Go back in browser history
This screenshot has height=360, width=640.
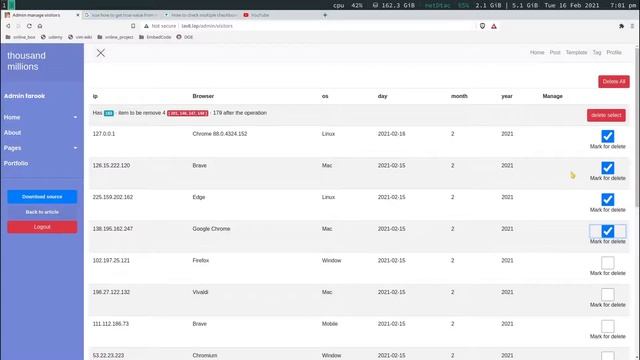tap(8, 26)
